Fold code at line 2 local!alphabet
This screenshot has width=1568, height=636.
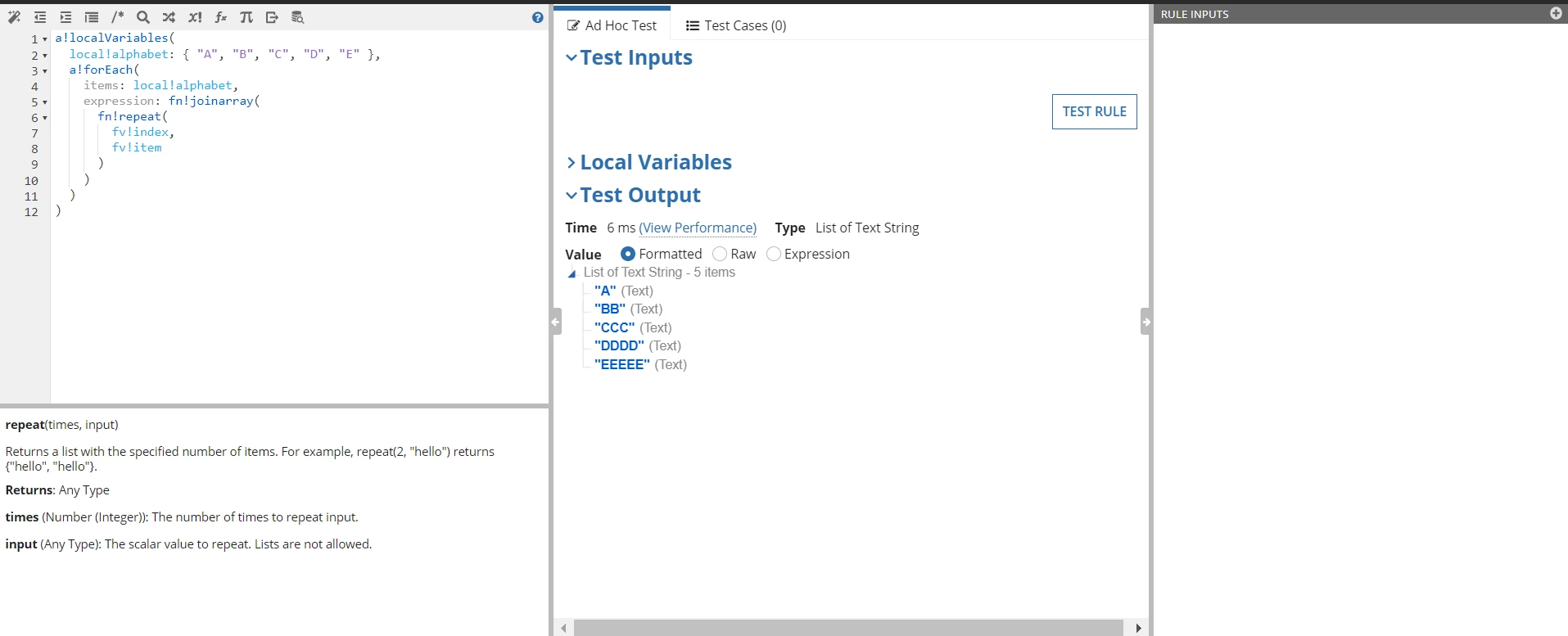[45, 56]
